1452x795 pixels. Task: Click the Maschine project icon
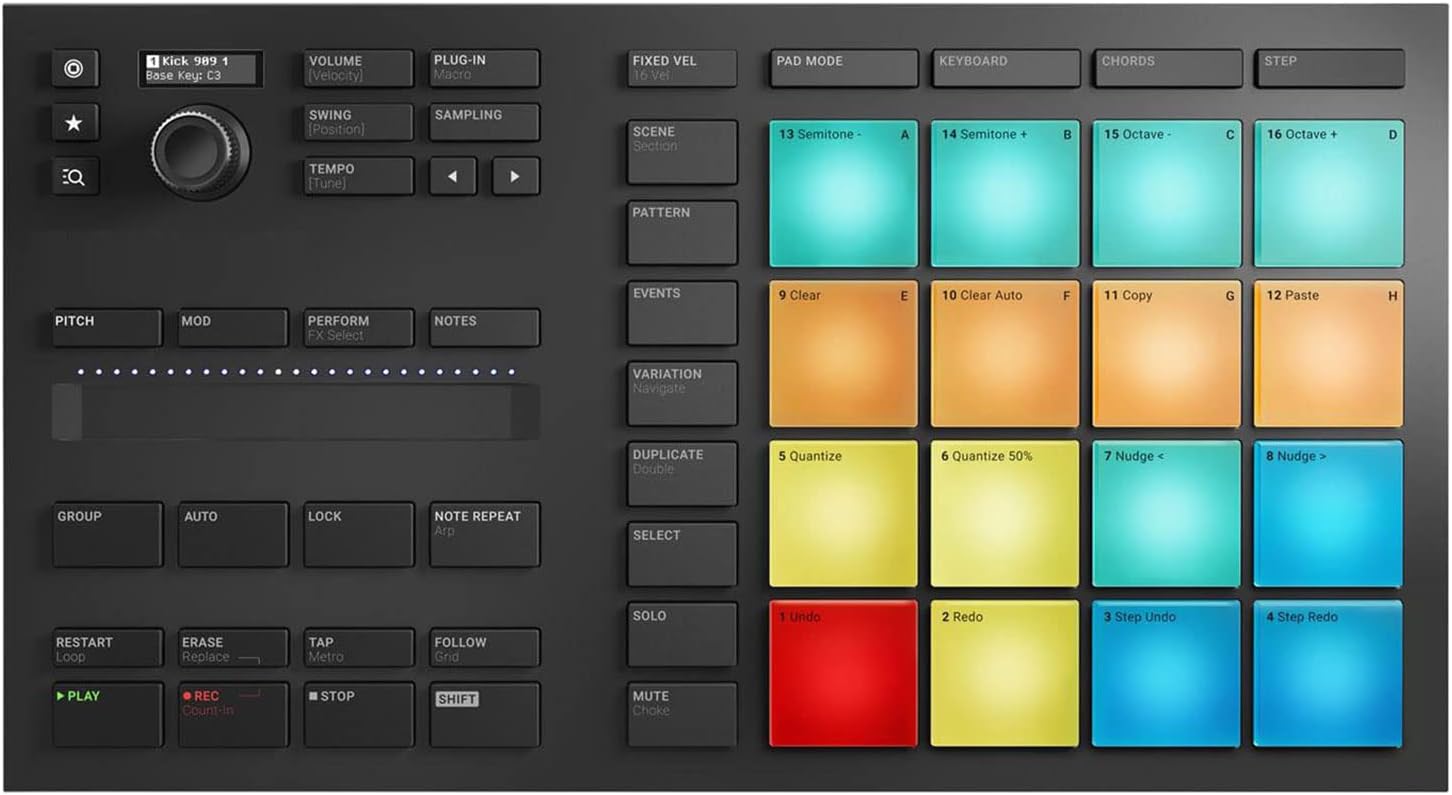73,68
